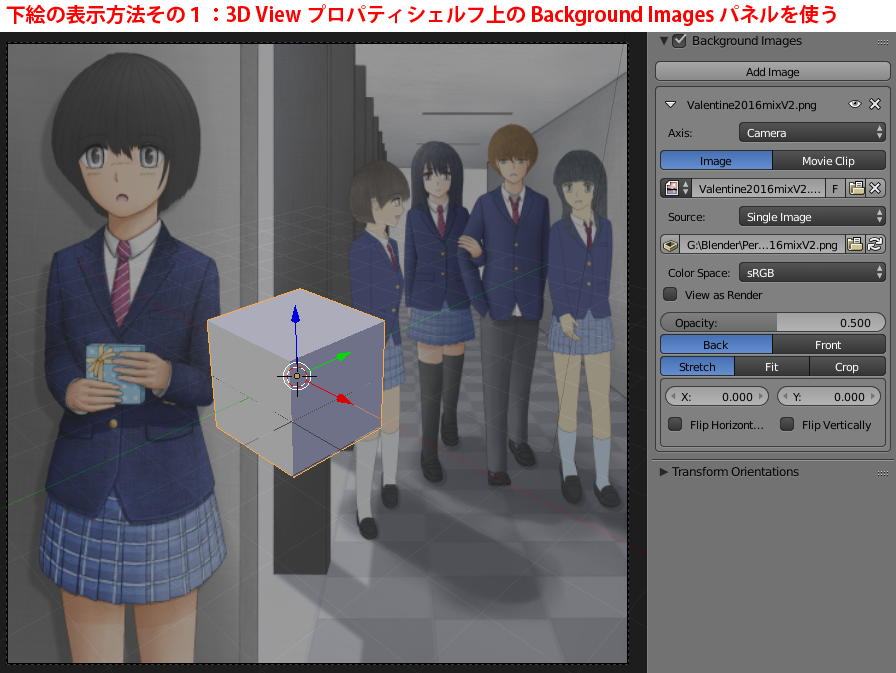896x673 pixels.
Task: Open Color Space sRGB dropdown
Action: pyautogui.click(x=812, y=273)
